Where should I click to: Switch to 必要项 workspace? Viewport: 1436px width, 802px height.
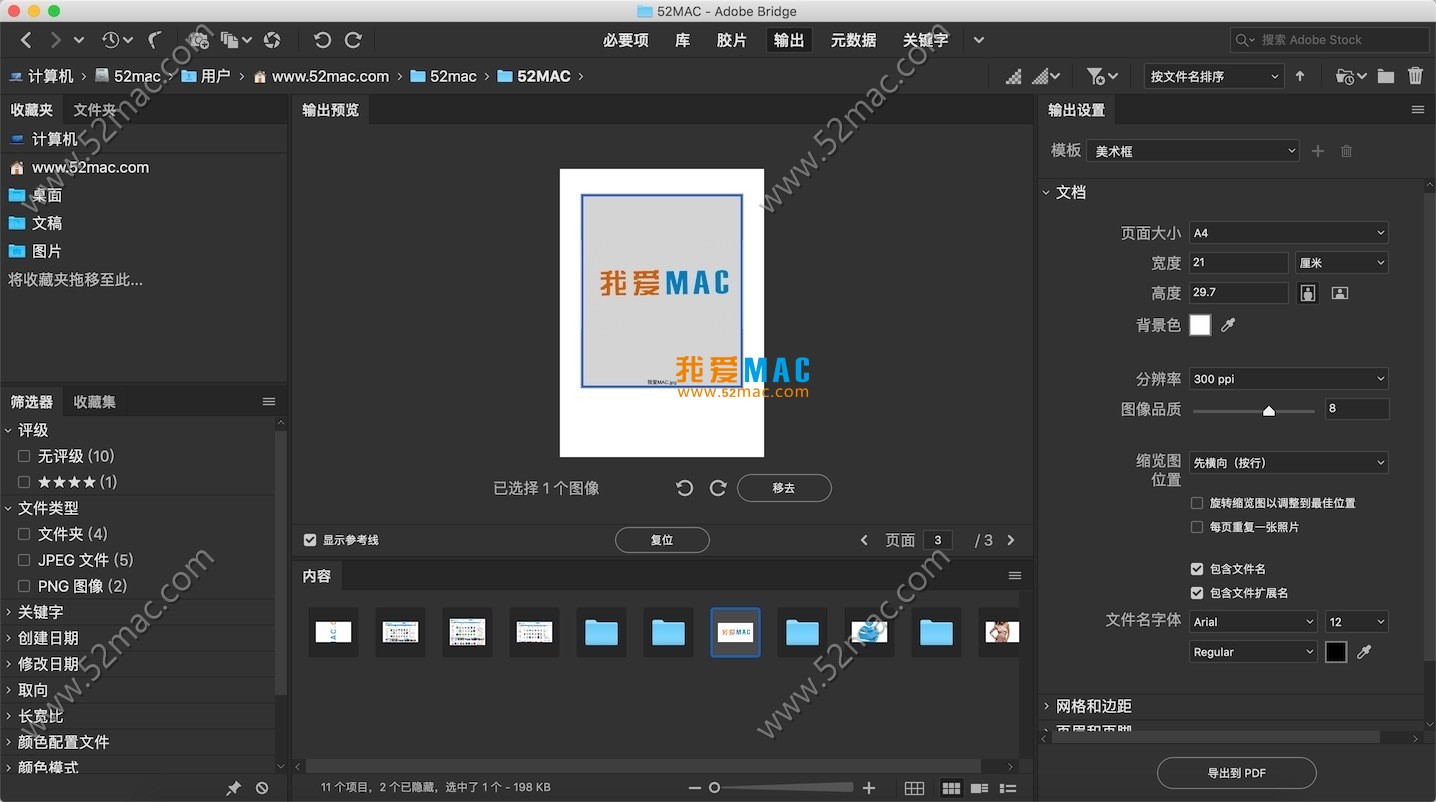click(x=626, y=40)
